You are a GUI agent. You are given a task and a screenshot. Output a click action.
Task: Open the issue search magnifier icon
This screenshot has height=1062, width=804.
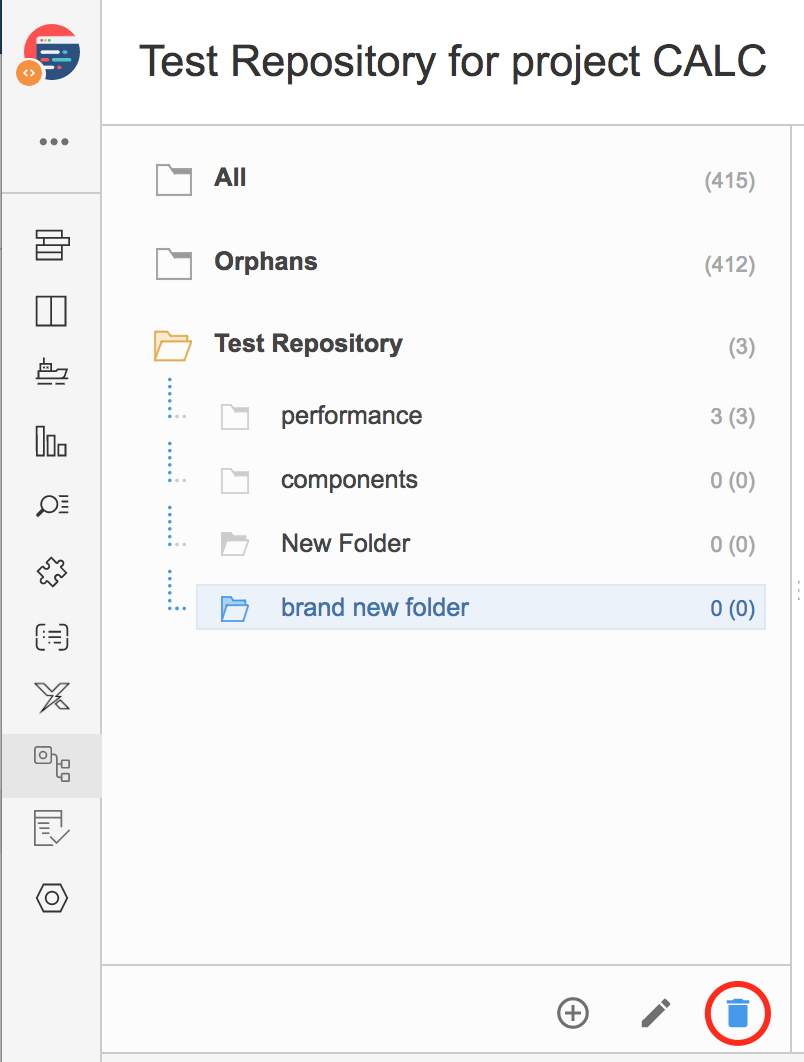(x=52, y=505)
